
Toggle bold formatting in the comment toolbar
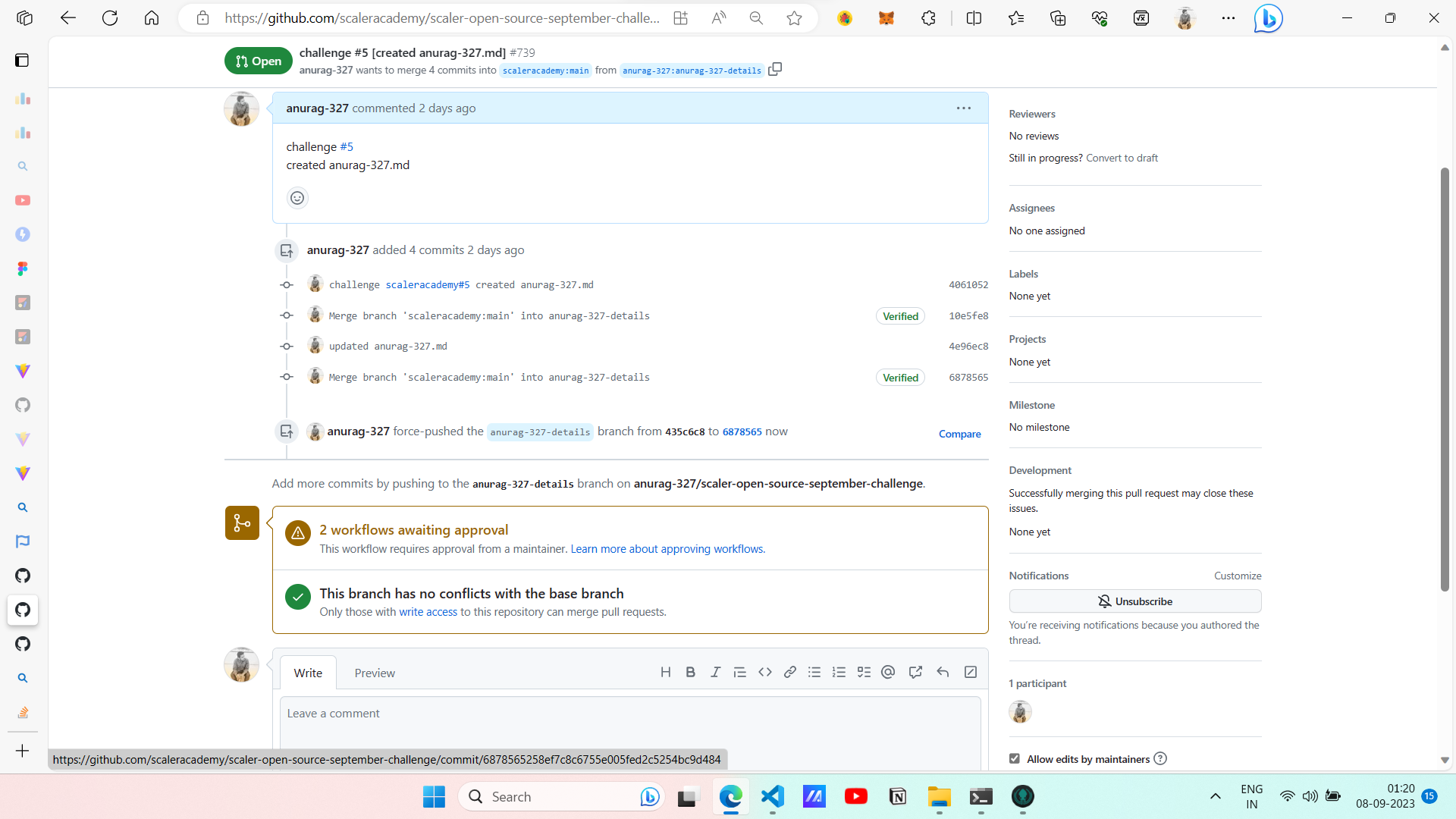(690, 672)
